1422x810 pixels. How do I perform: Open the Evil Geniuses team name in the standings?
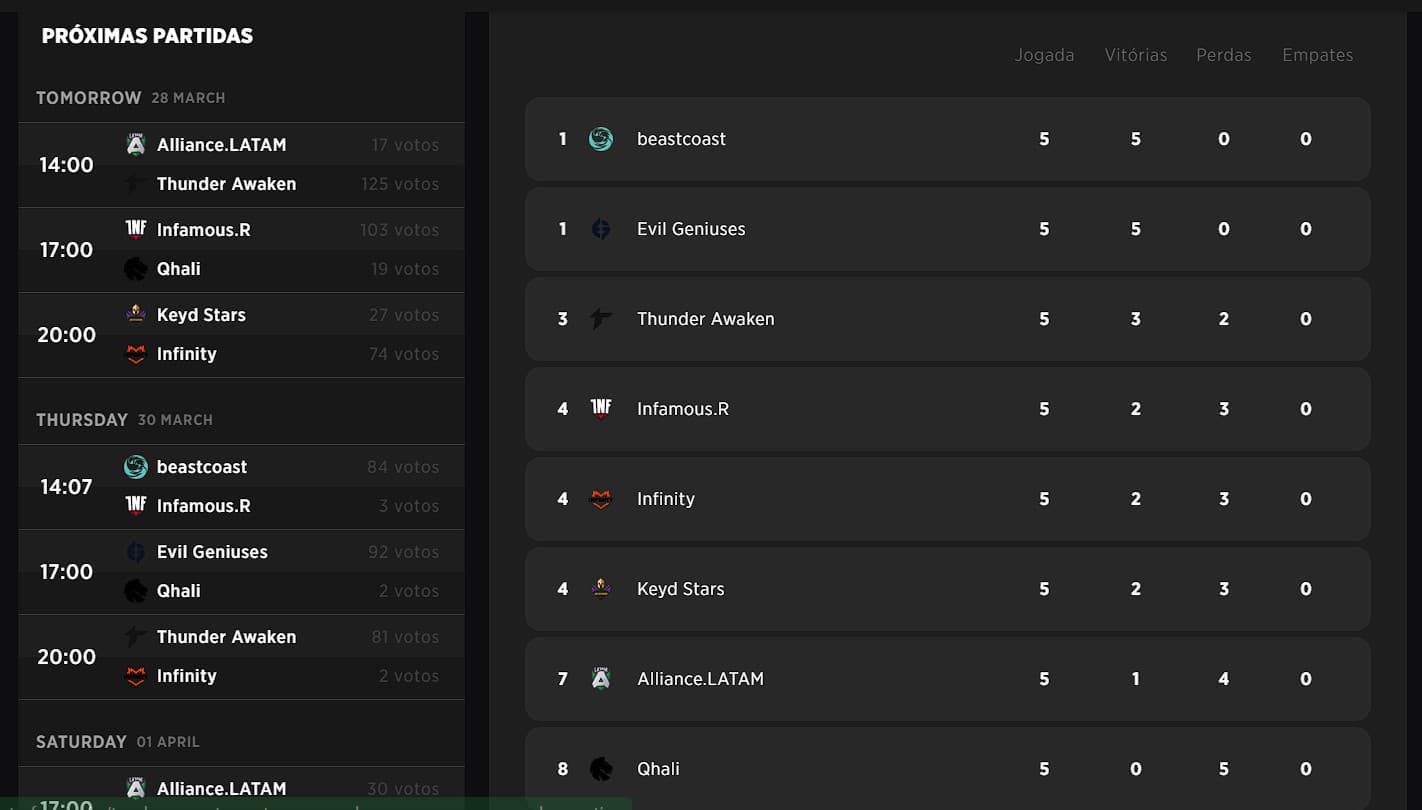pyautogui.click(x=691, y=229)
